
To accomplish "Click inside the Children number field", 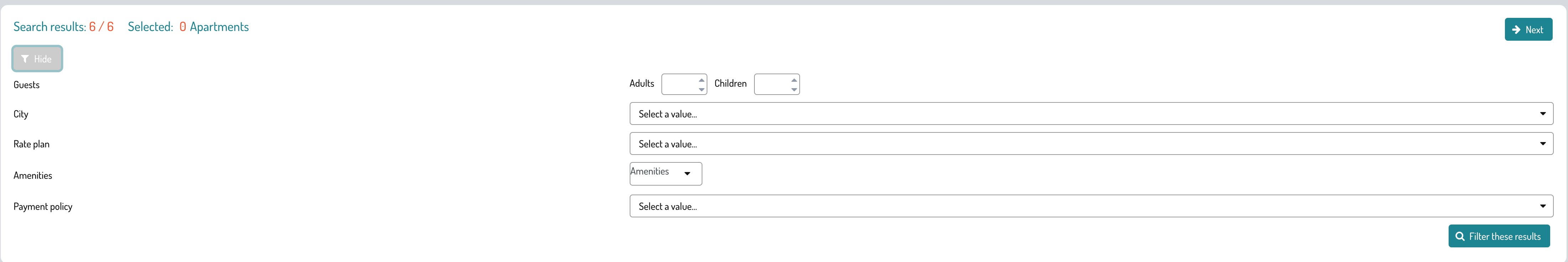I will pyautogui.click(x=772, y=84).
